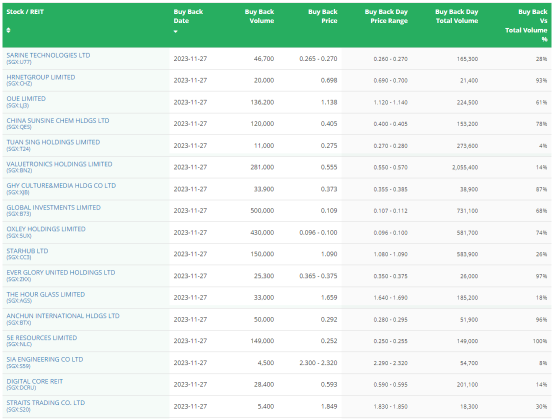The image size is (554, 419).
Task: Click the Buy Back Price column header
Action: 323,16
